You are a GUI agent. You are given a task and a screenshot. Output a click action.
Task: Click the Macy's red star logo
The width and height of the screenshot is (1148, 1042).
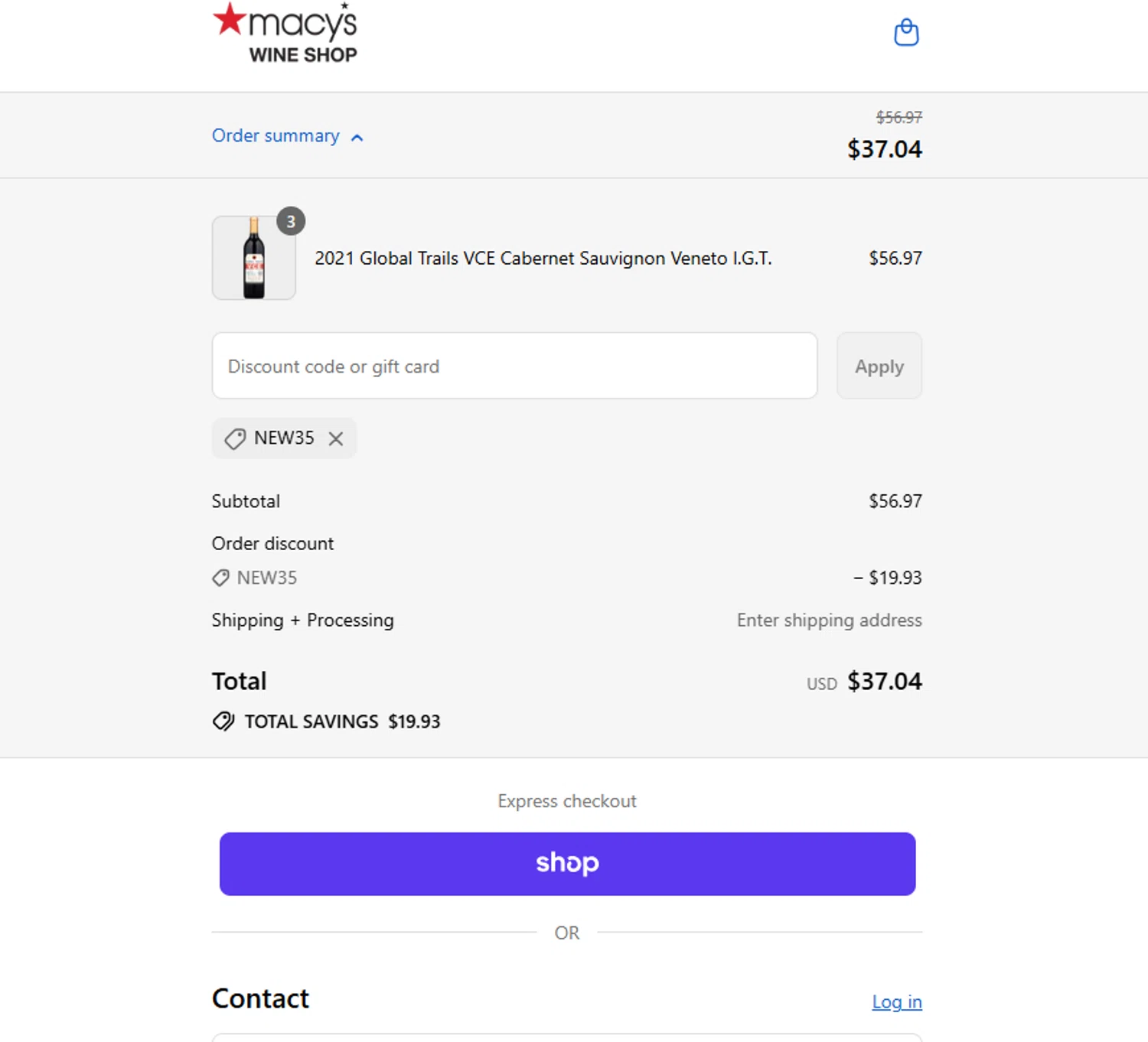coord(229,19)
